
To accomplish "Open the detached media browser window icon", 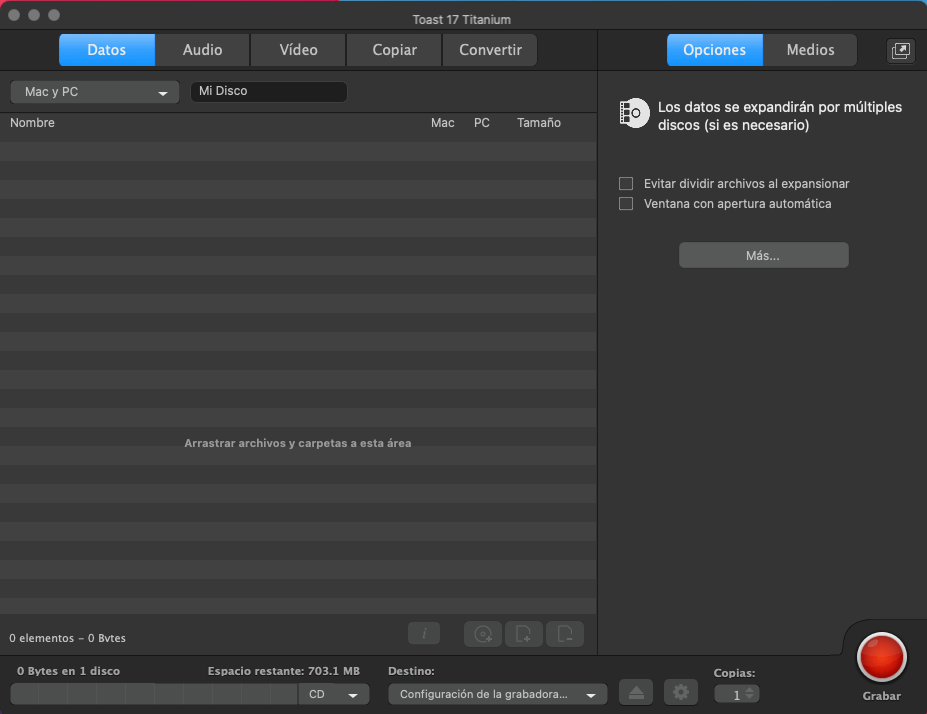I will coord(900,50).
